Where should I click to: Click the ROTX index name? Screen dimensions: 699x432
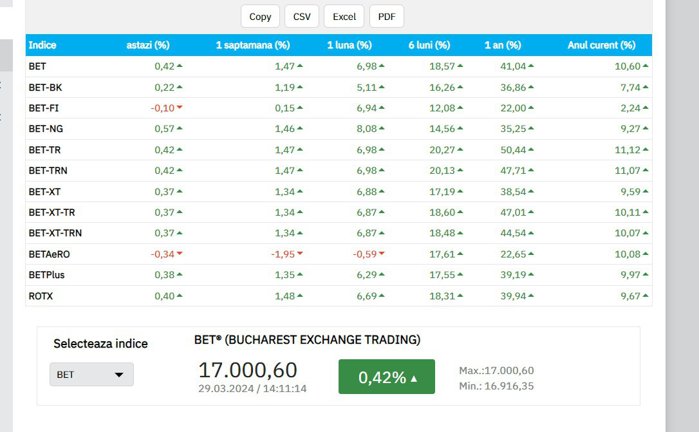pos(41,296)
